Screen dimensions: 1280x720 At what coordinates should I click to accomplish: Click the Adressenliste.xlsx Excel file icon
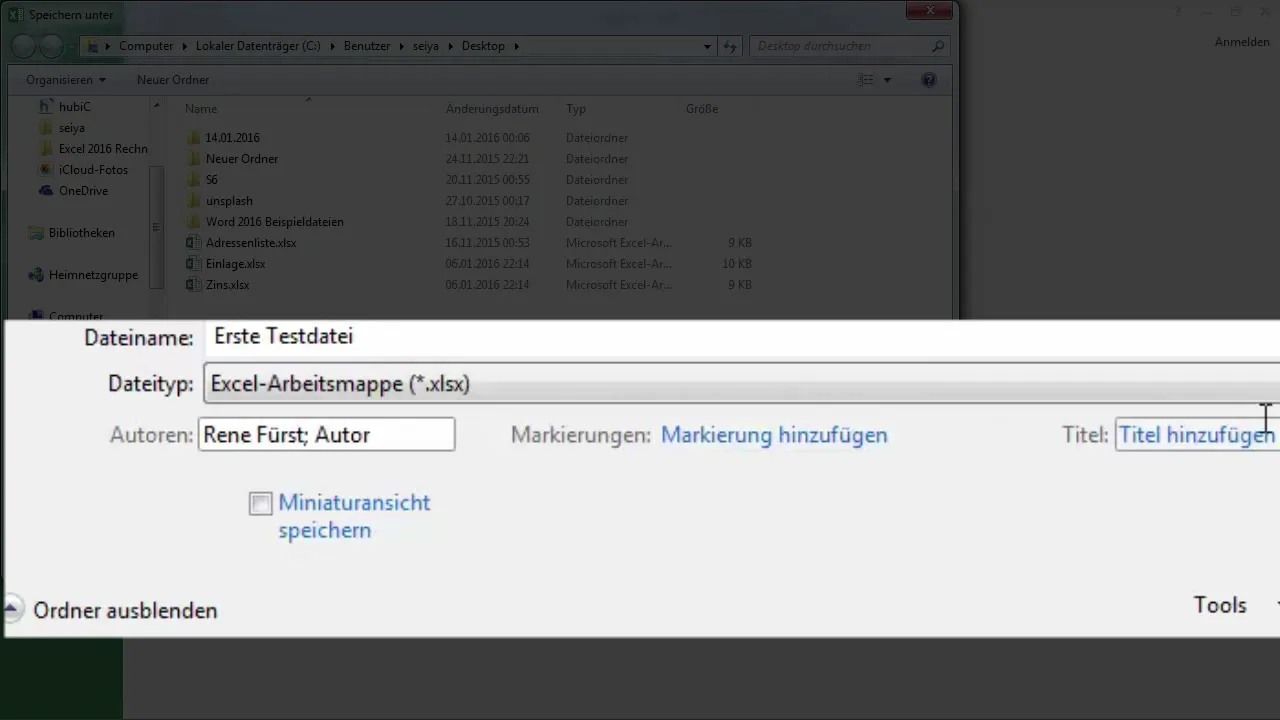coord(194,243)
